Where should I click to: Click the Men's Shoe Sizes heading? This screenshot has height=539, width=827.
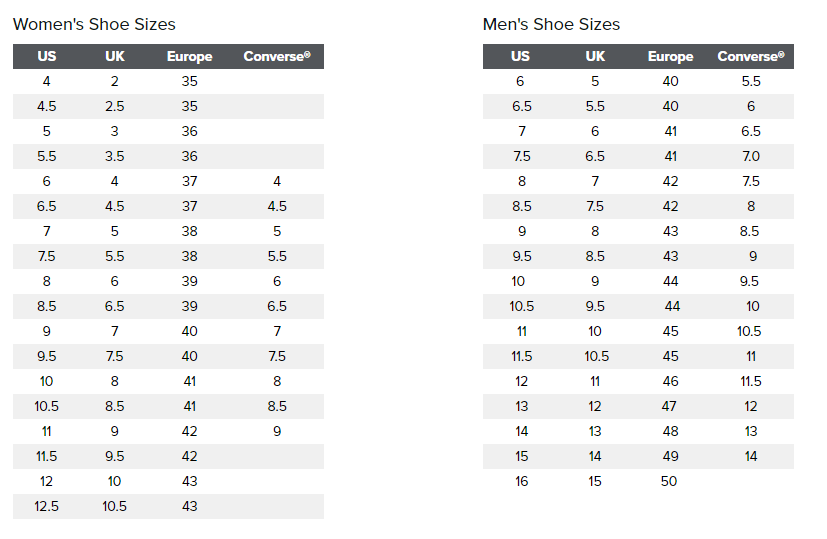(x=551, y=24)
